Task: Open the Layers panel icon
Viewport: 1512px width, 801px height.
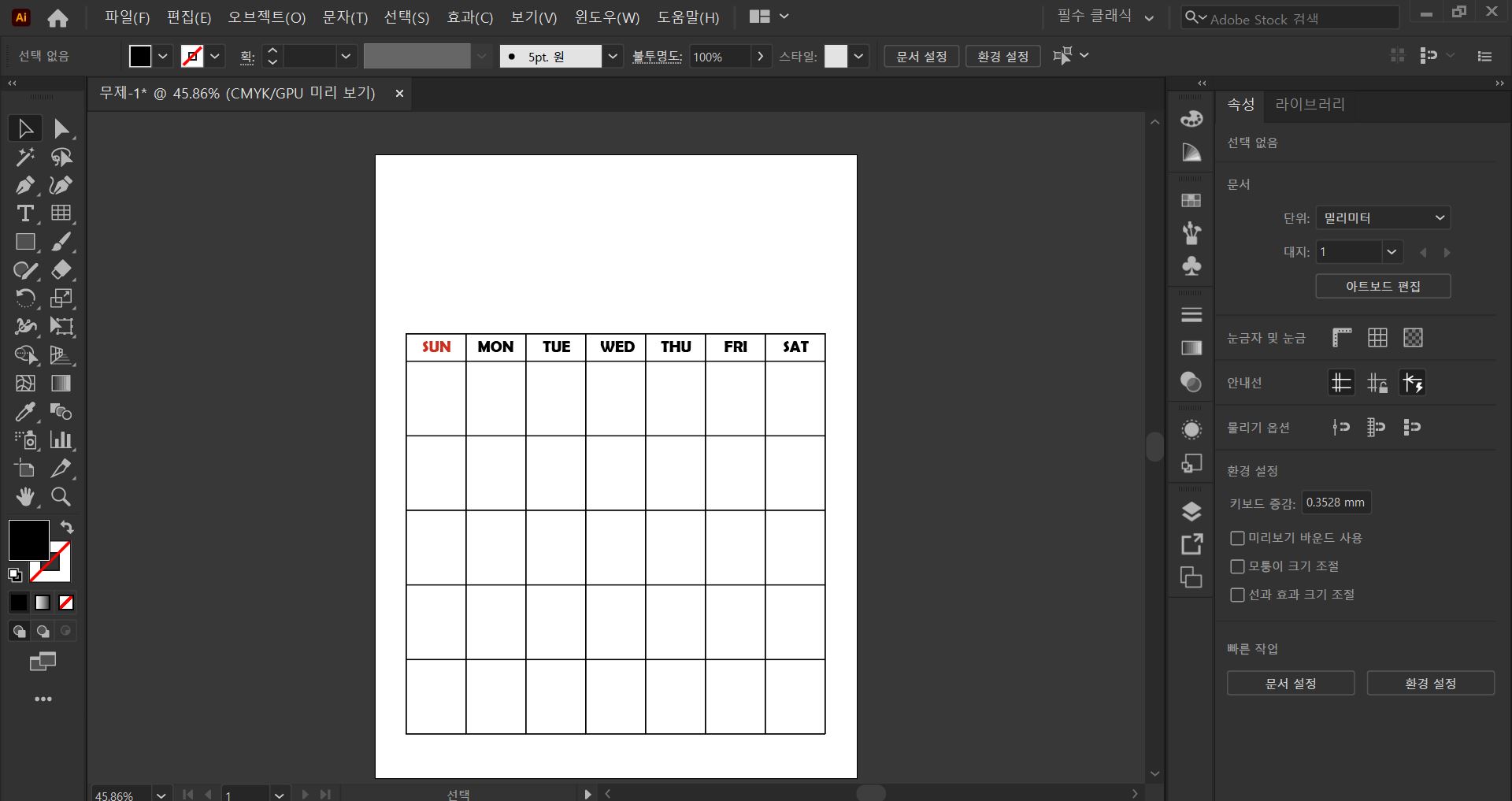Action: pyautogui.click(x=1191, y=512)
